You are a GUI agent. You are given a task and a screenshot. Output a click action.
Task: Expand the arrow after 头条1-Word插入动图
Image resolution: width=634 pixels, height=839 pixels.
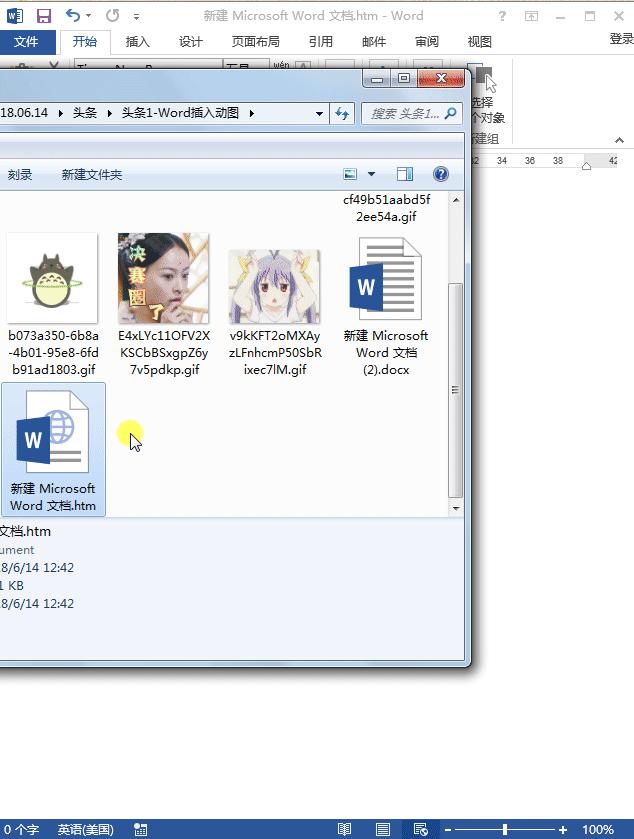[x=251, y=113]
